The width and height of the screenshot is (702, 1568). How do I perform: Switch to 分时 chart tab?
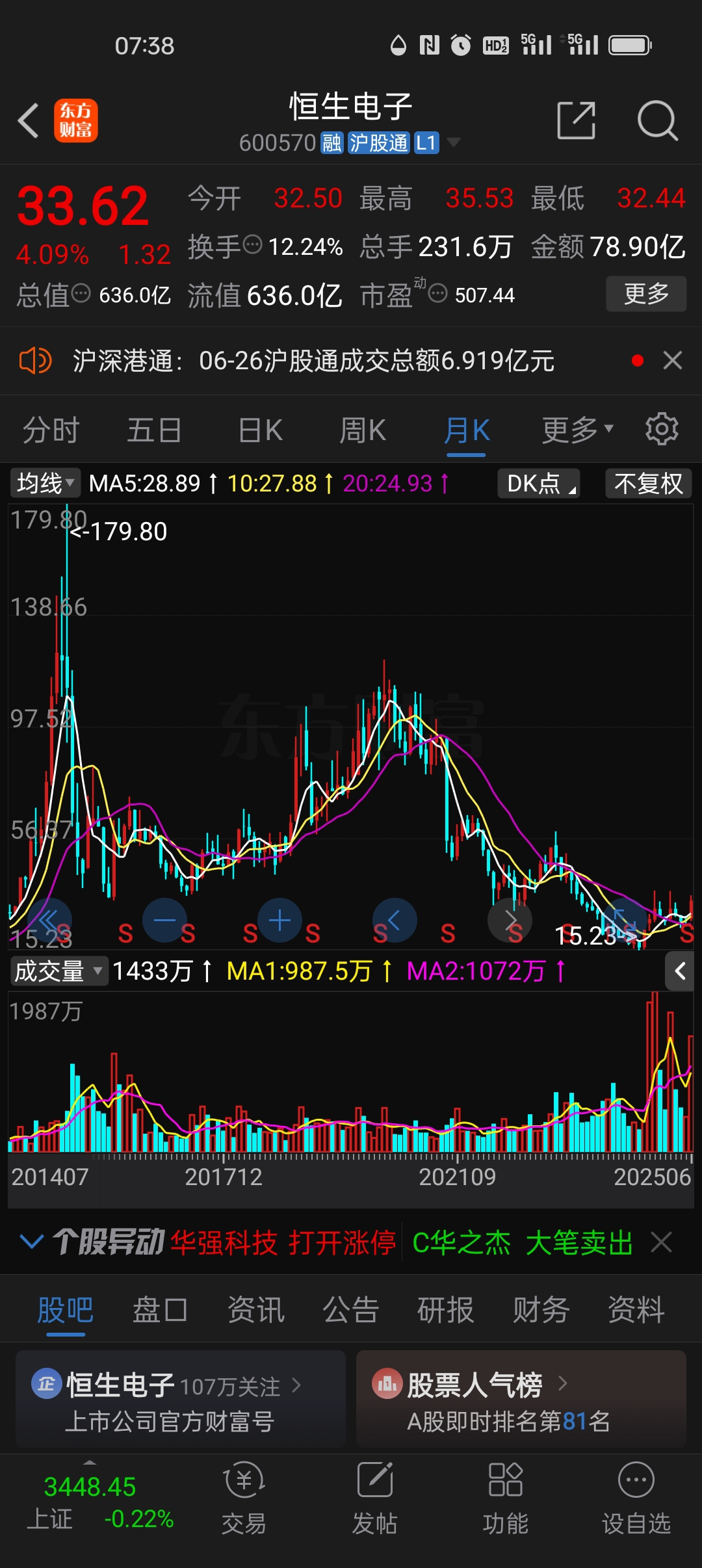(51, 430)
